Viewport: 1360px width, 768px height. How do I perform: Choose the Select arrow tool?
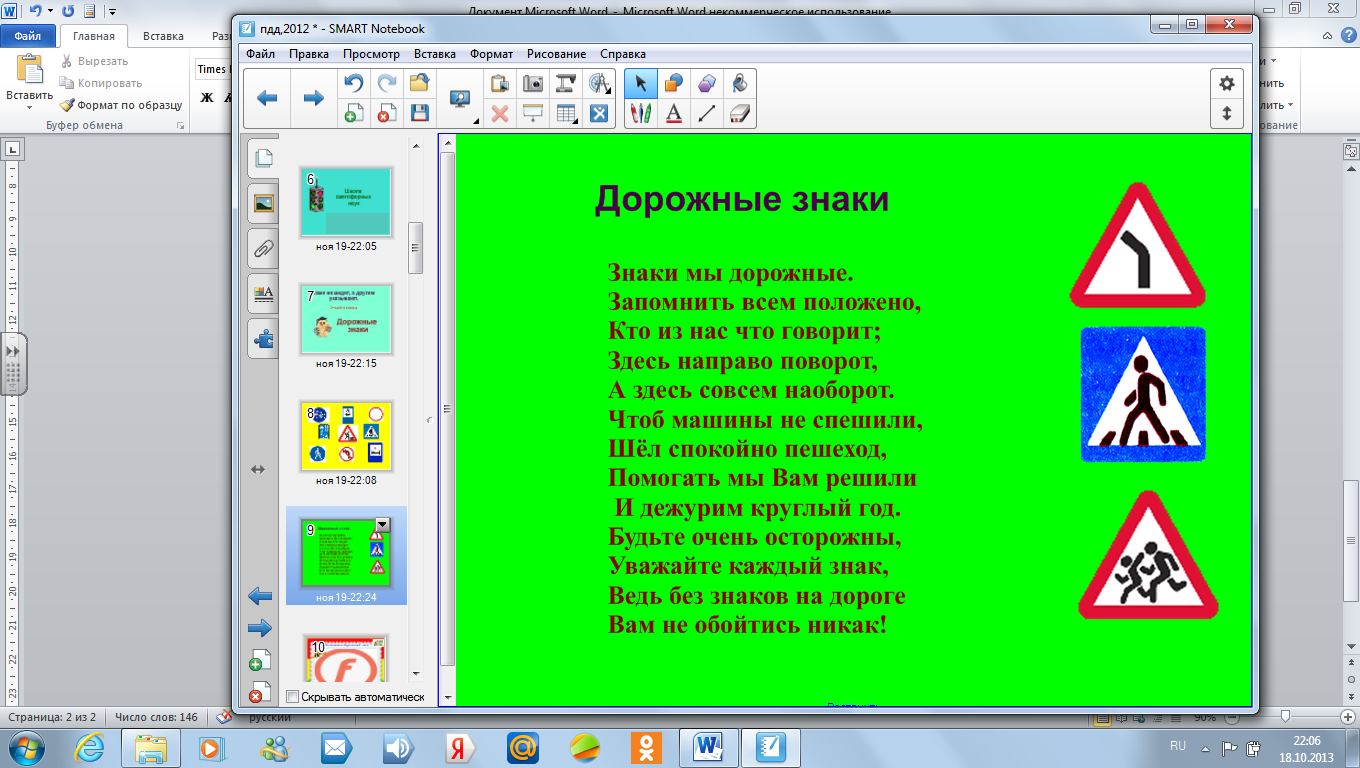tap(641, 83)
